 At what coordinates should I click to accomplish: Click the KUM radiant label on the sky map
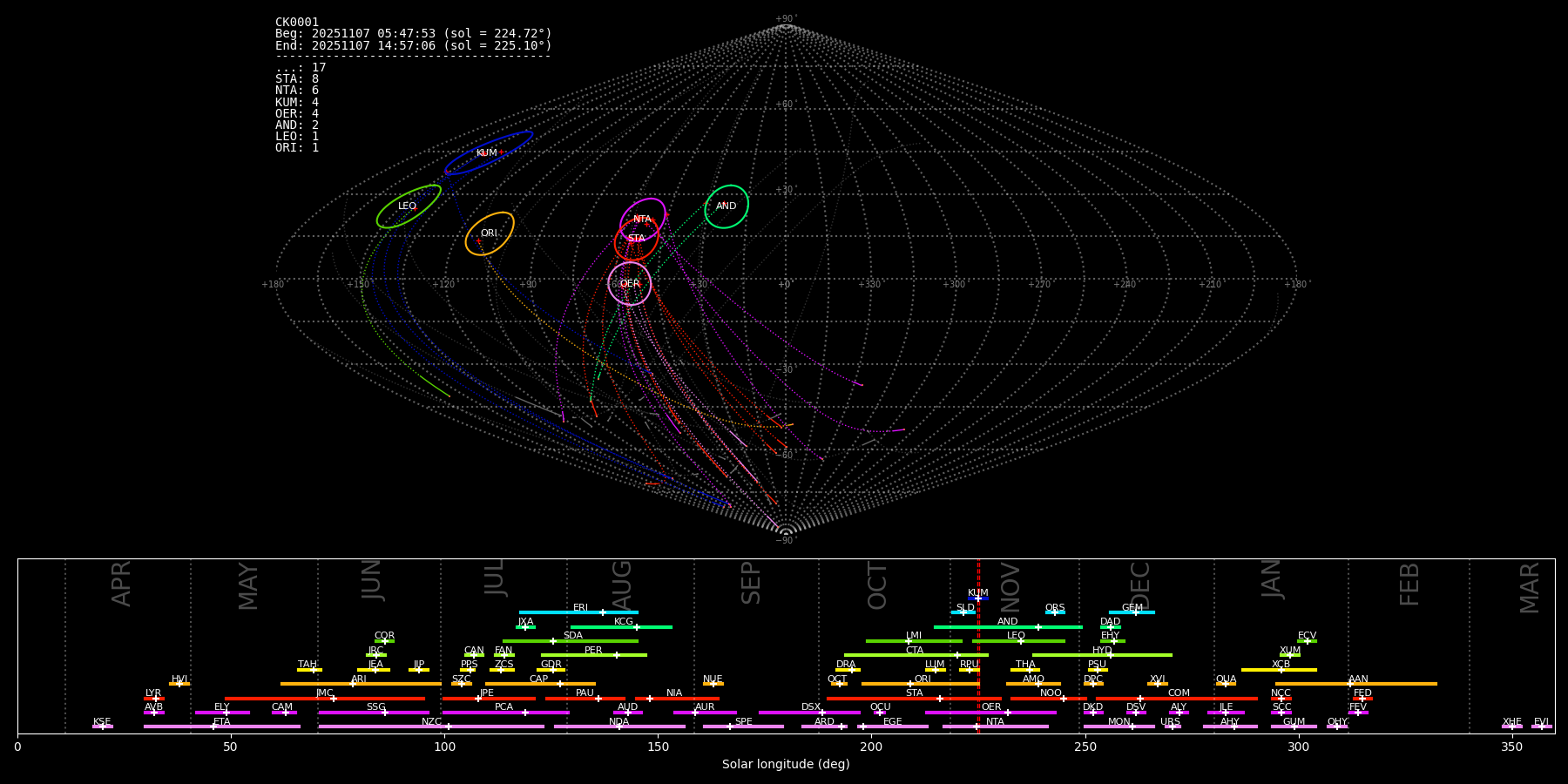pyautogui.click(x=486, y=153)
